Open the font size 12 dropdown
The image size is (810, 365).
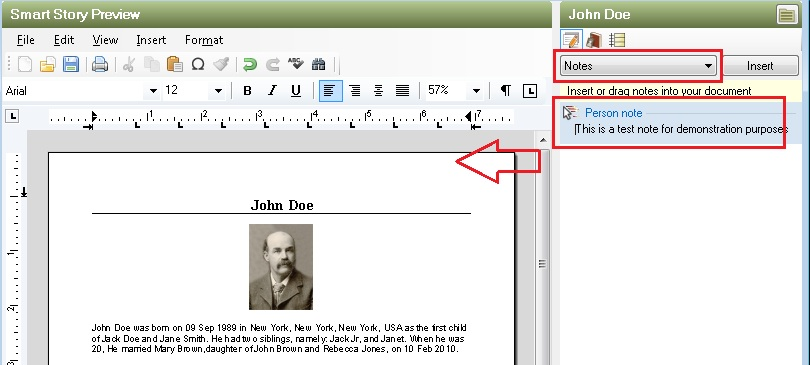pyautogui.click(x=219, y=91)
